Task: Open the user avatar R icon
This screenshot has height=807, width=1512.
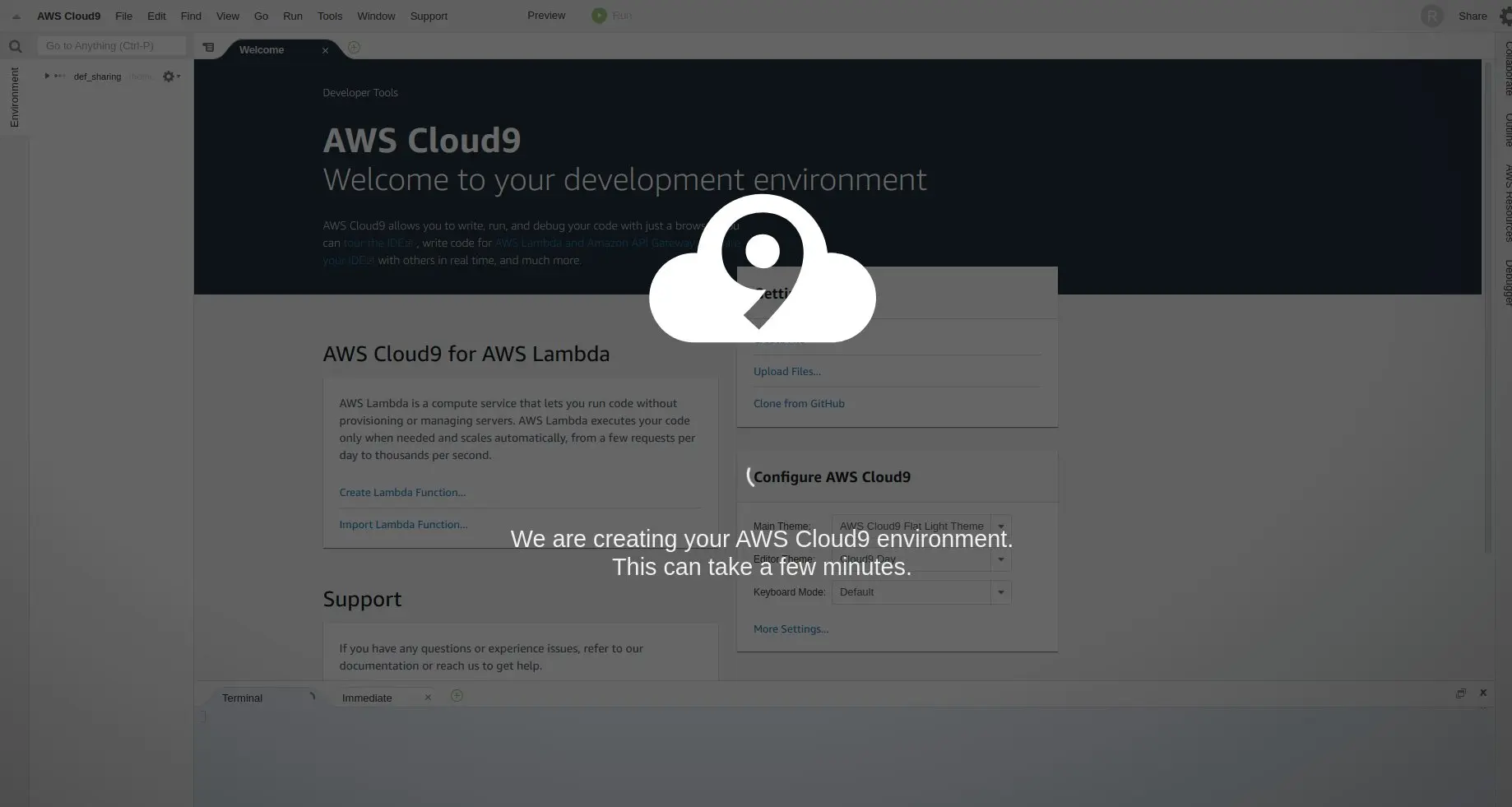Action: coord(1431,16)
